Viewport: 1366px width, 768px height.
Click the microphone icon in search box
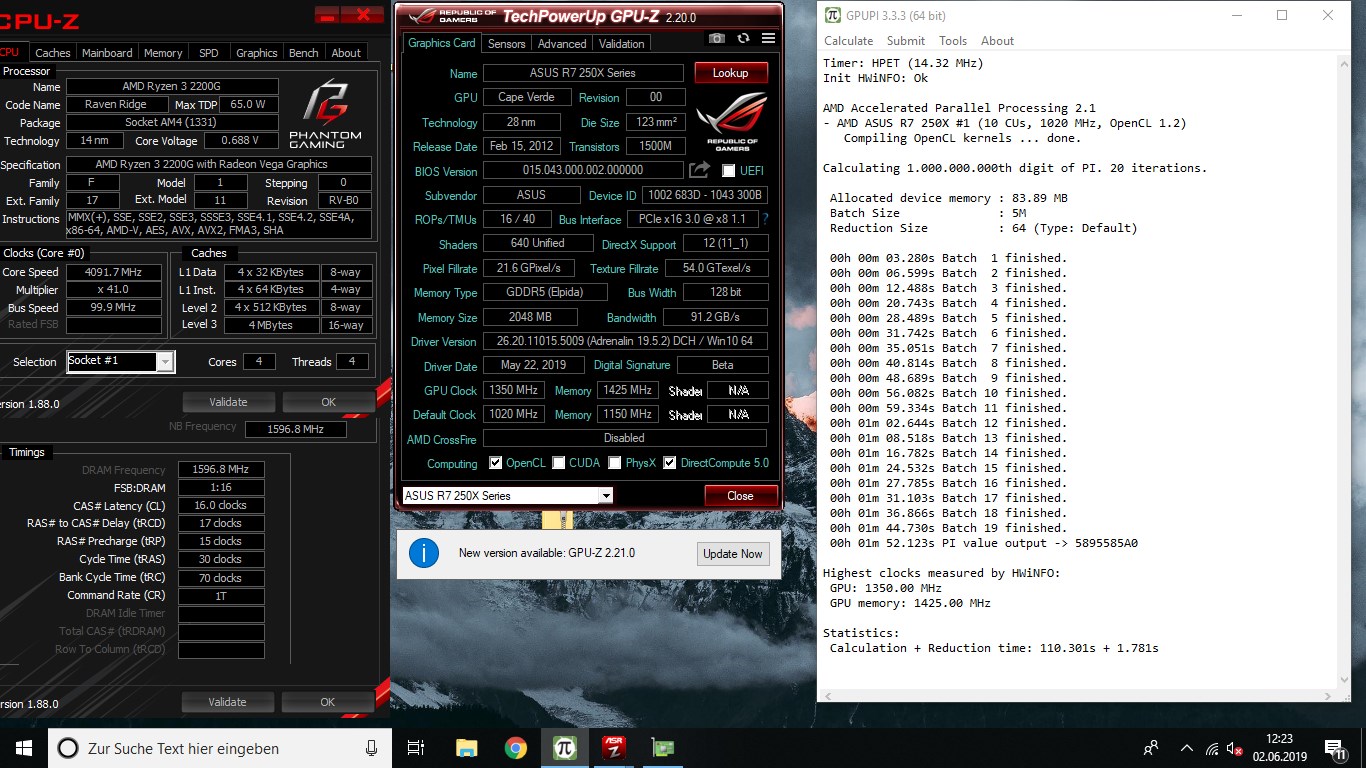click(372, 747)
